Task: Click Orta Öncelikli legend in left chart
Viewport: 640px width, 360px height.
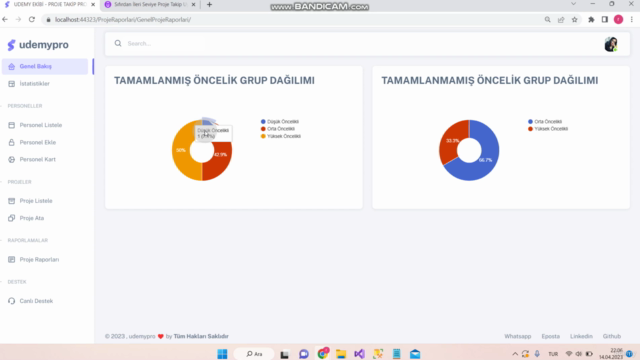Action: (x=278, y=129)
